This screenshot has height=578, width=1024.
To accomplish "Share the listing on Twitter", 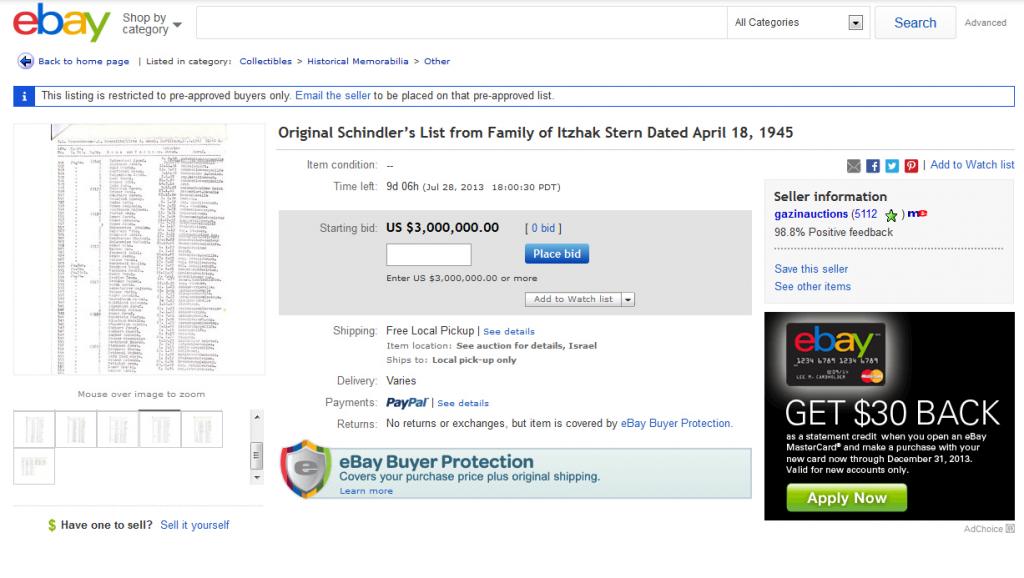I will 891,165.
